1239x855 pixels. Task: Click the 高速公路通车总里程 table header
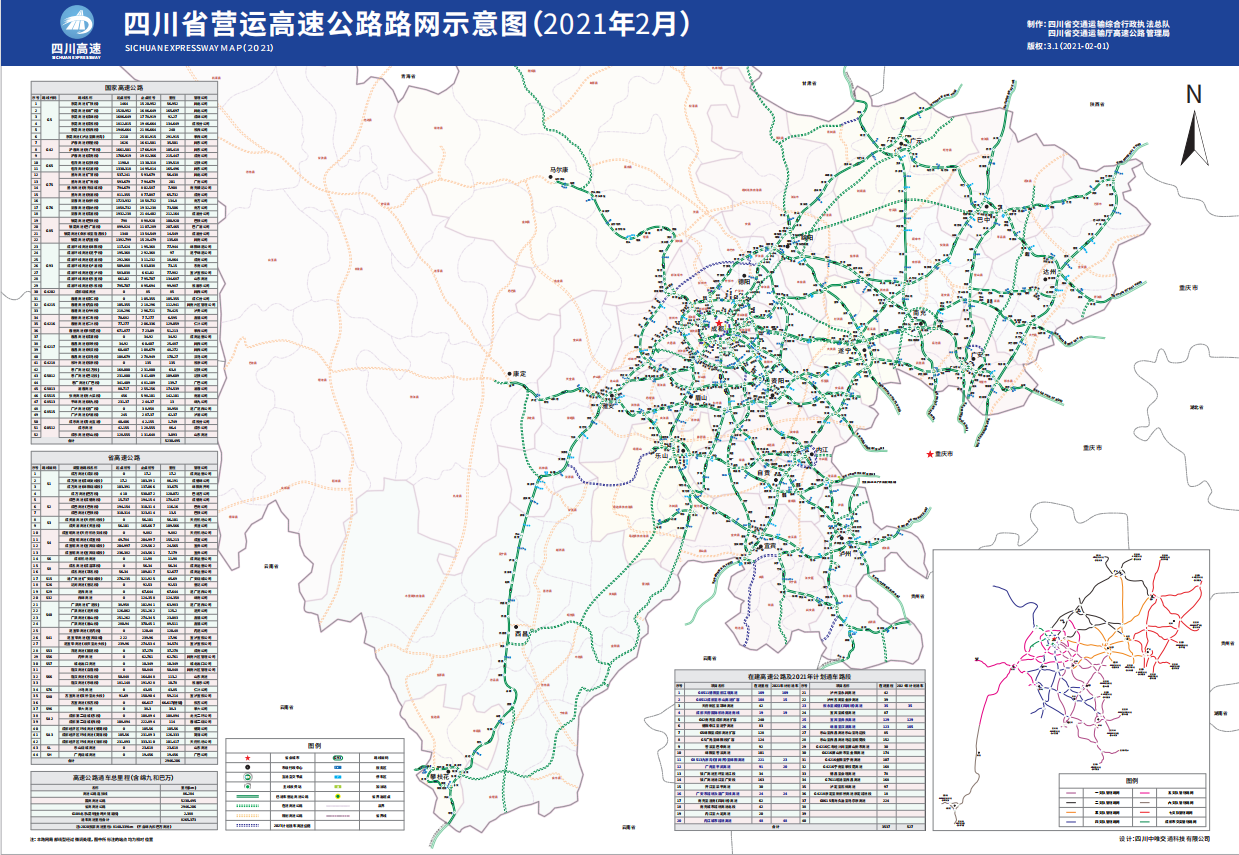click(125, 776)
